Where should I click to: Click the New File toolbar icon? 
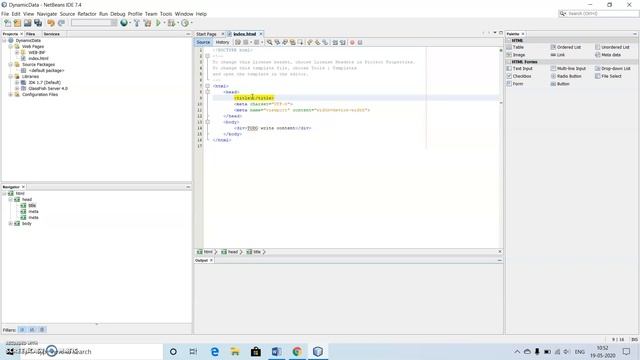click(x=8, y=23)
